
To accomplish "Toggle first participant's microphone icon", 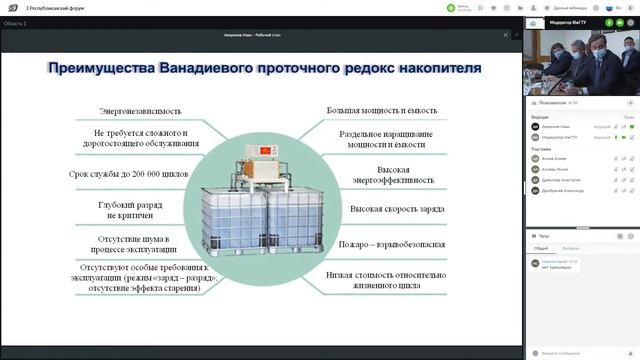I will 616,159.
